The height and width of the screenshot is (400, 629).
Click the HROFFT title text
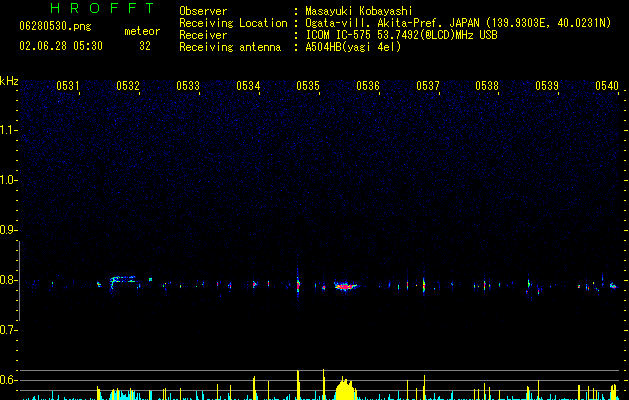point(103,8)
